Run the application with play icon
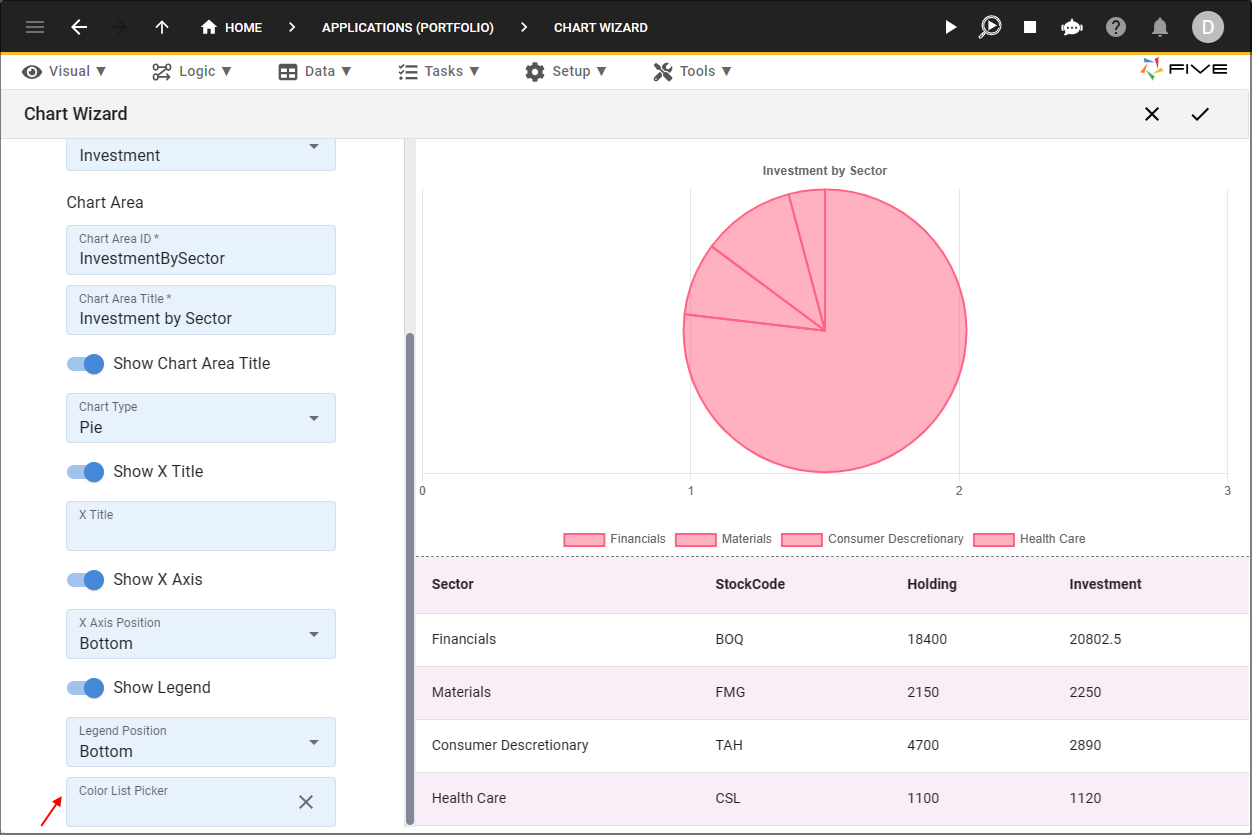The image size is (1252, 835). [951, 27]
